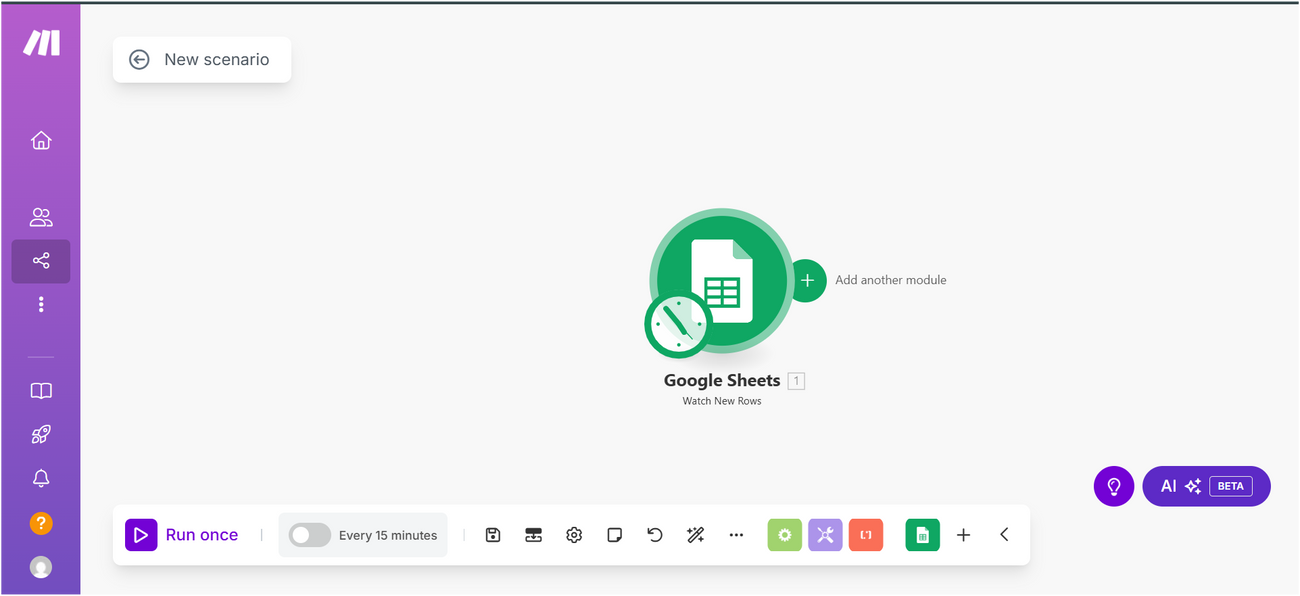Open the Every 15 minutes schedule setting
This screenshot has height=596, width=1300.
pyautogui.click(x=388, y=535)
